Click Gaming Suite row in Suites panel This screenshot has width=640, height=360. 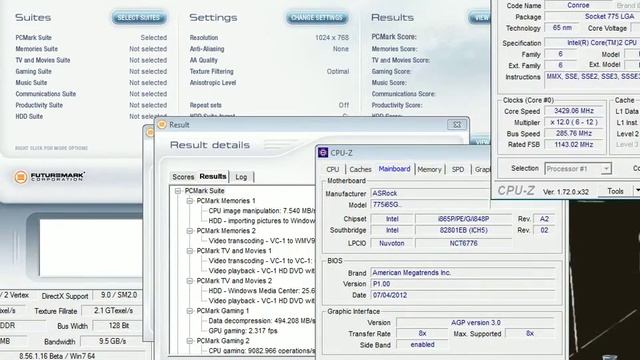point(91,71)
